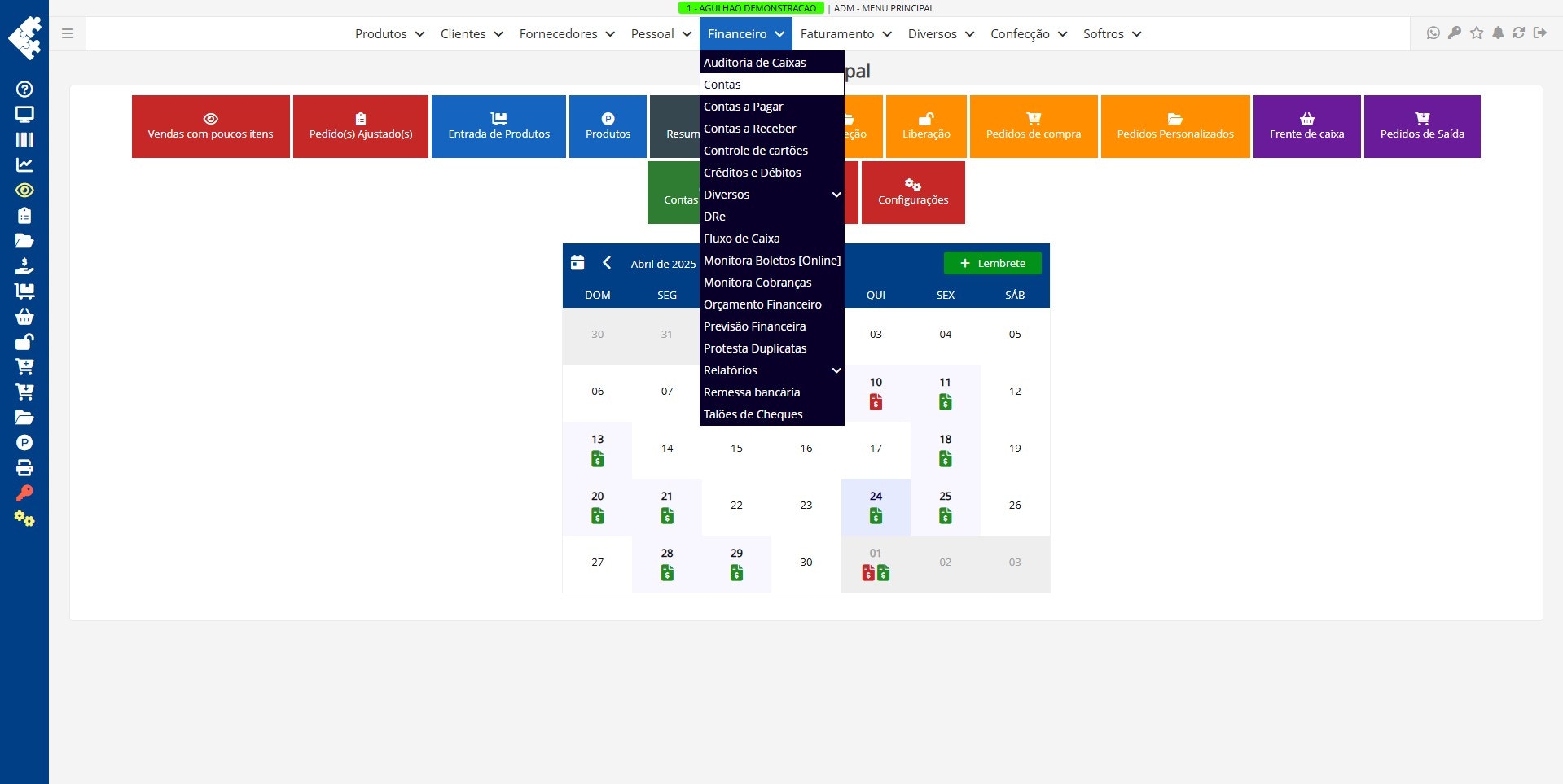Open the pallet dolly icon in sidebar
1563x784 pixels.
[x=24, y=291]
